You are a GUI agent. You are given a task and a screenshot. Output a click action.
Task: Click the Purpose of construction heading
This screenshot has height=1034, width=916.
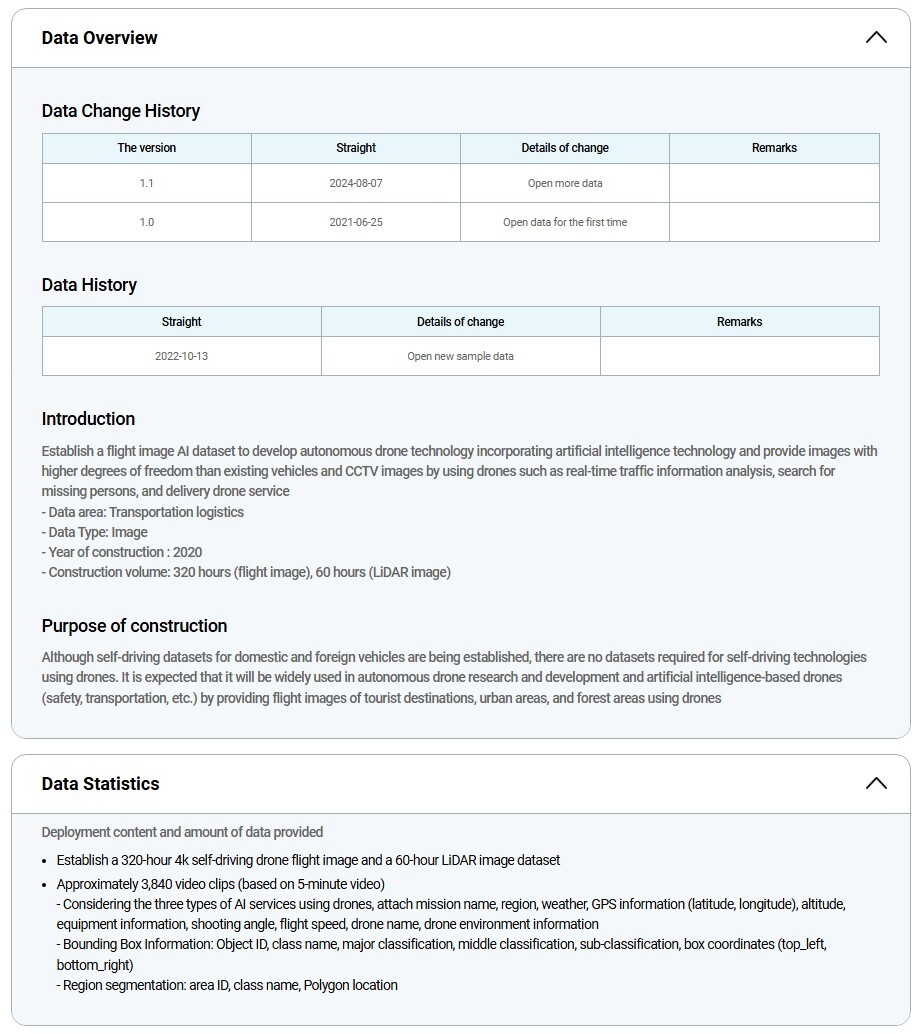pos(134,626)
